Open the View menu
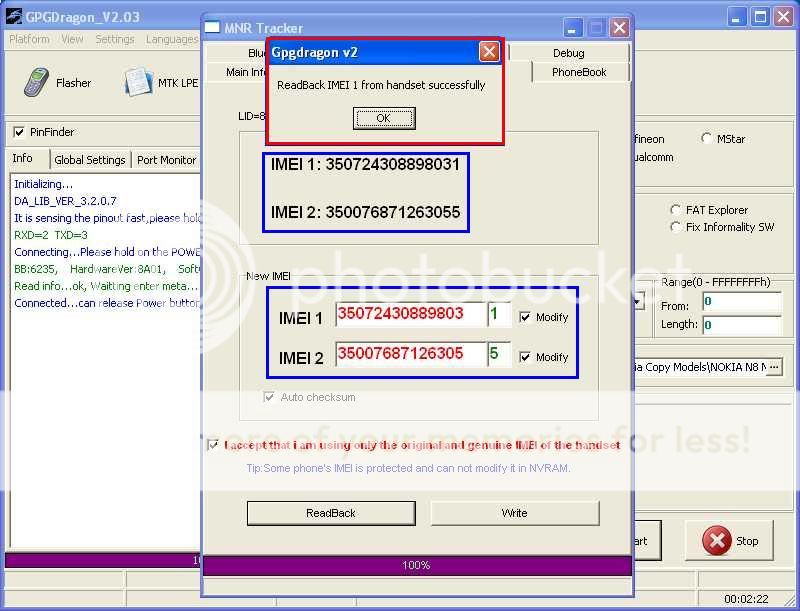 [x=72, y=39]
